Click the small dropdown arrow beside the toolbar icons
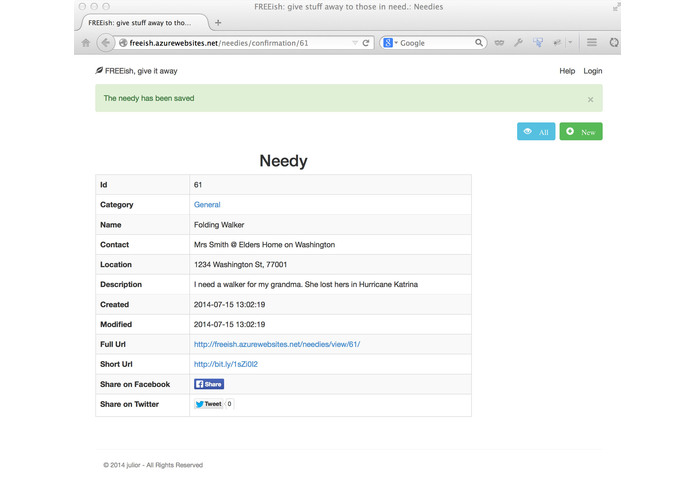 (x=570, y=43)
